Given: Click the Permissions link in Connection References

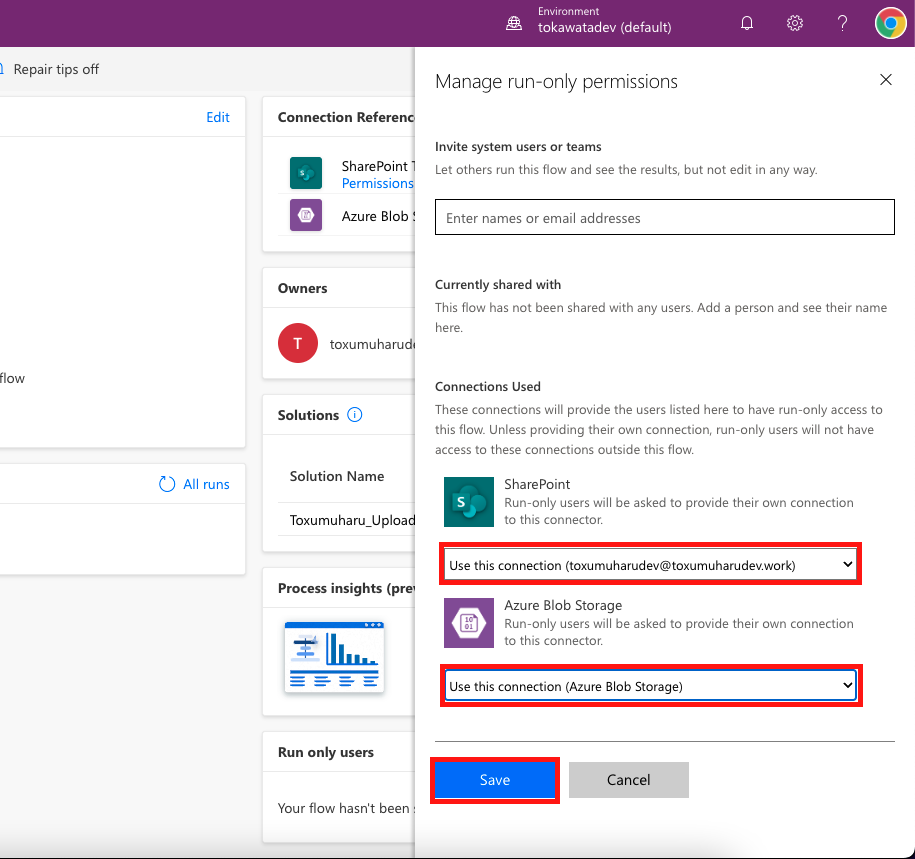Looking at the screenshot, I should (378, 183).
